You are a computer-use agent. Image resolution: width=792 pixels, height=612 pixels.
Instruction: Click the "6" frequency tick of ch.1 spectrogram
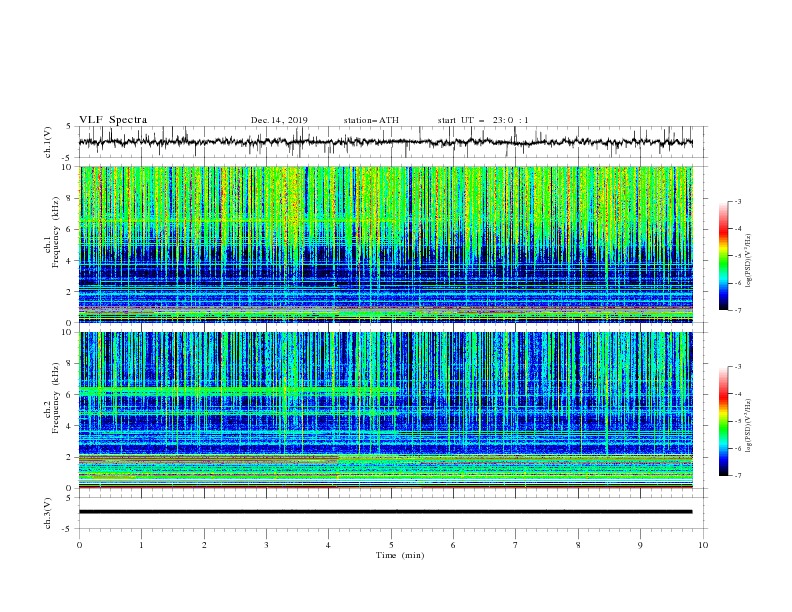69,229
